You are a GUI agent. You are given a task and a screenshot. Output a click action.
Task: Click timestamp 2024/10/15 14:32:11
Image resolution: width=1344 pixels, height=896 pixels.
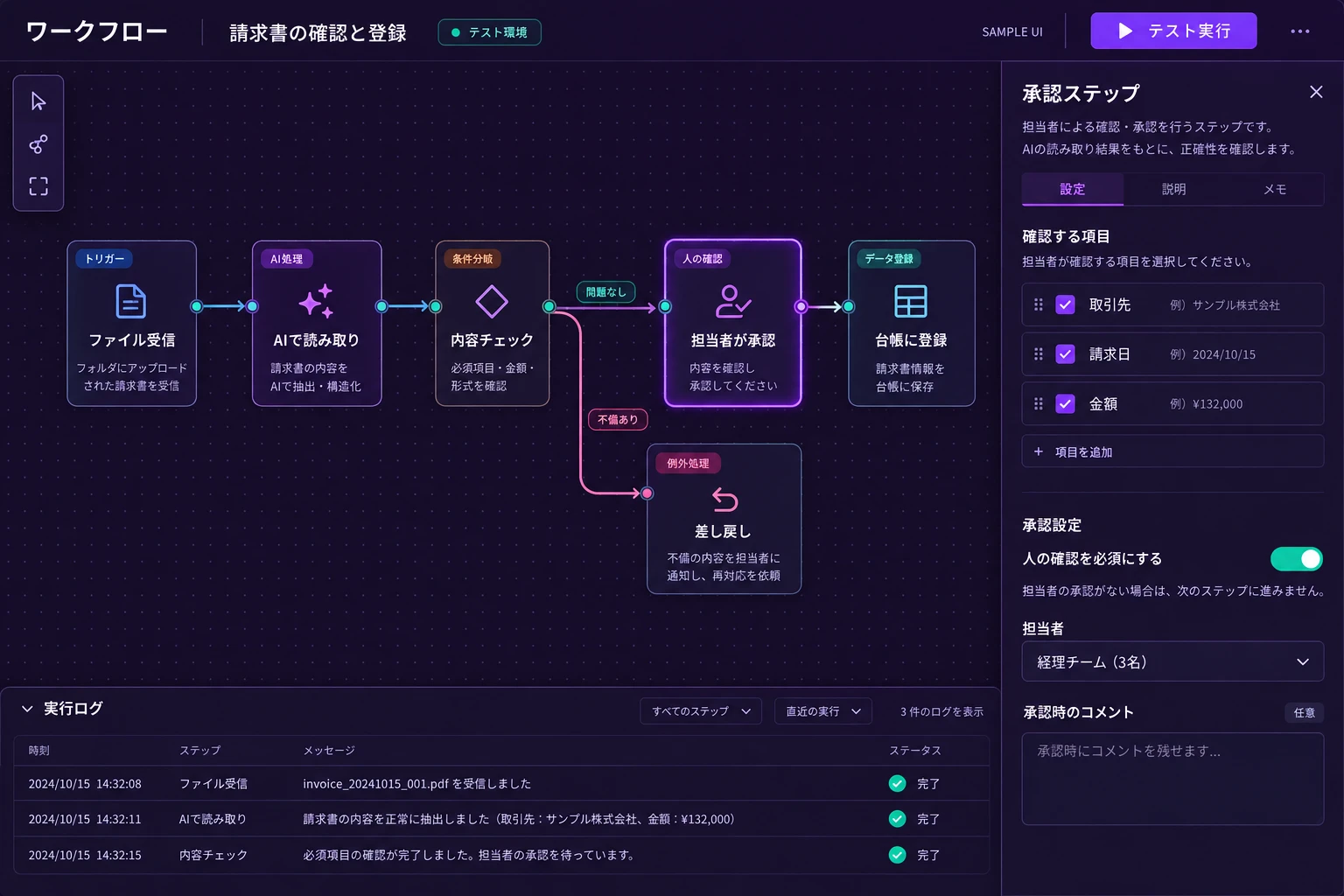pos(85,819)
